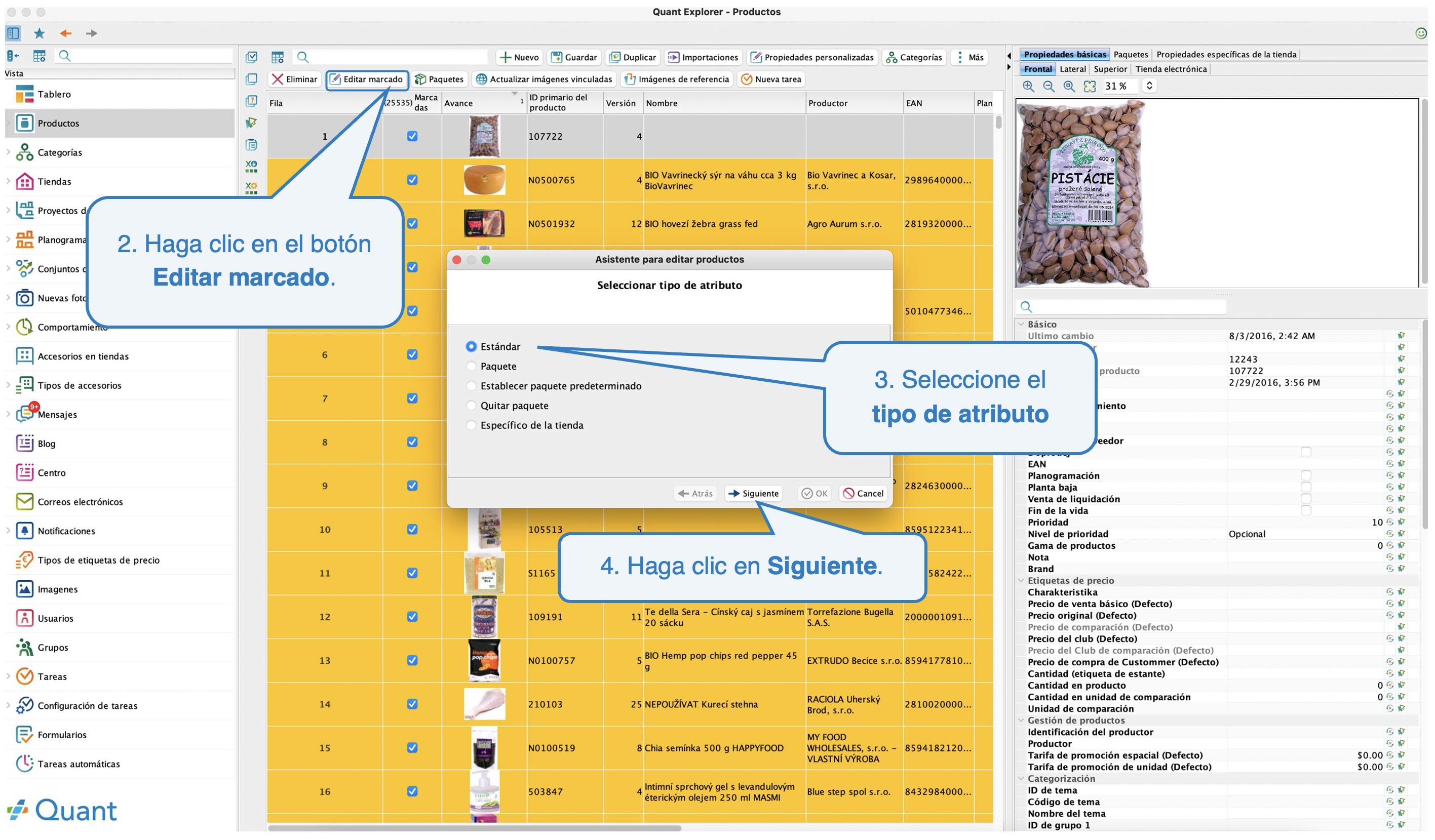Open the Tablero dashboard icon
The image size is (1435, 840).
[24, 95]
